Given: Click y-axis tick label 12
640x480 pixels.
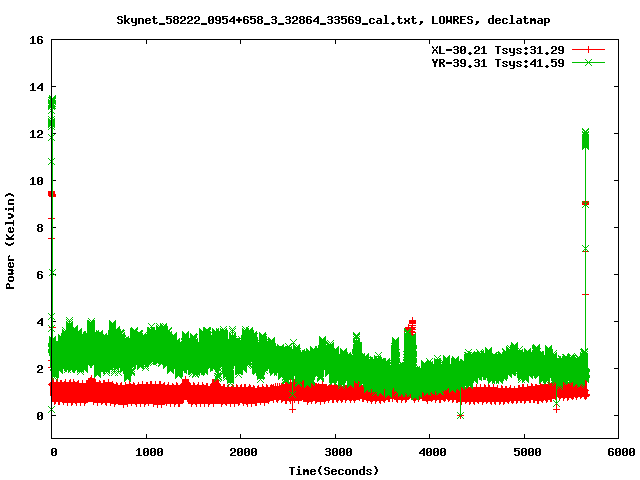Looking at the screenshot, I should pyautogui.click(x=36, y=134).
